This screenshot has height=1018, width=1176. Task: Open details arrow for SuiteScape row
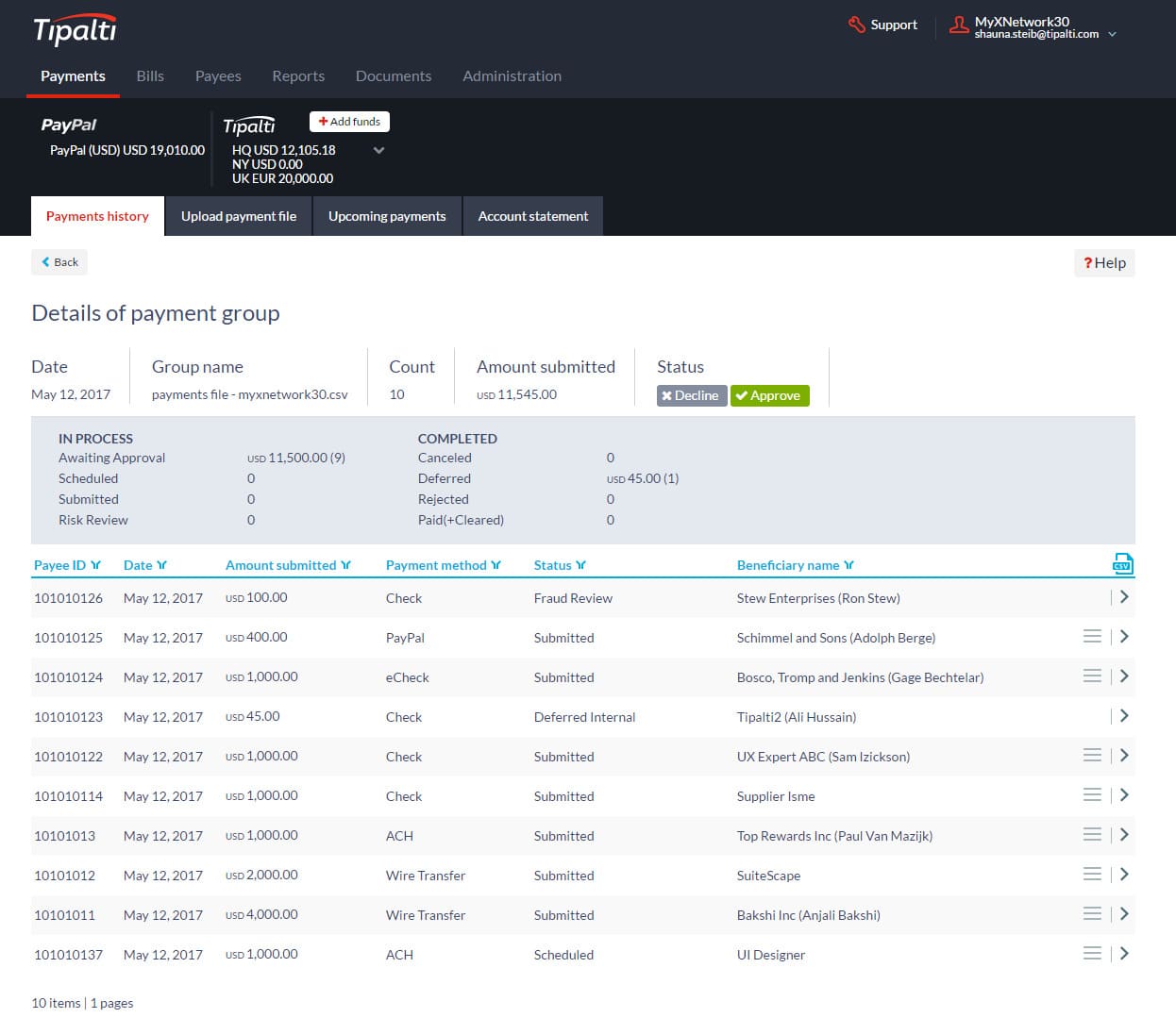point(1124,875)
